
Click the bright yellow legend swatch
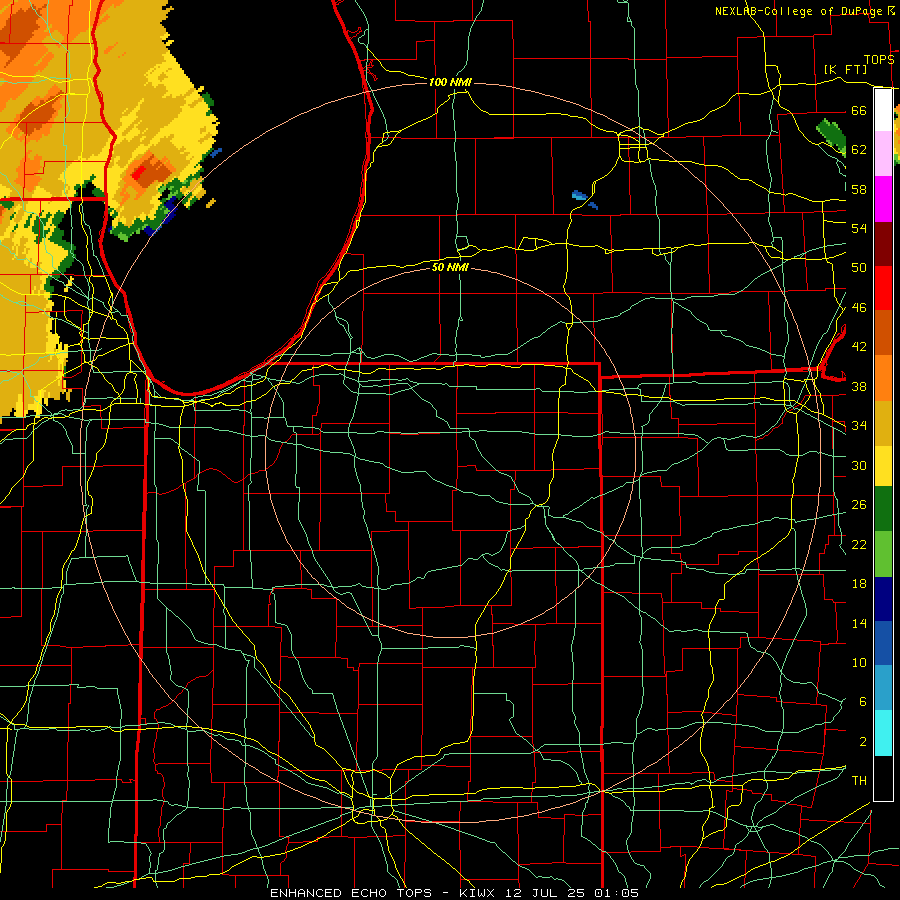pos(883,467)
